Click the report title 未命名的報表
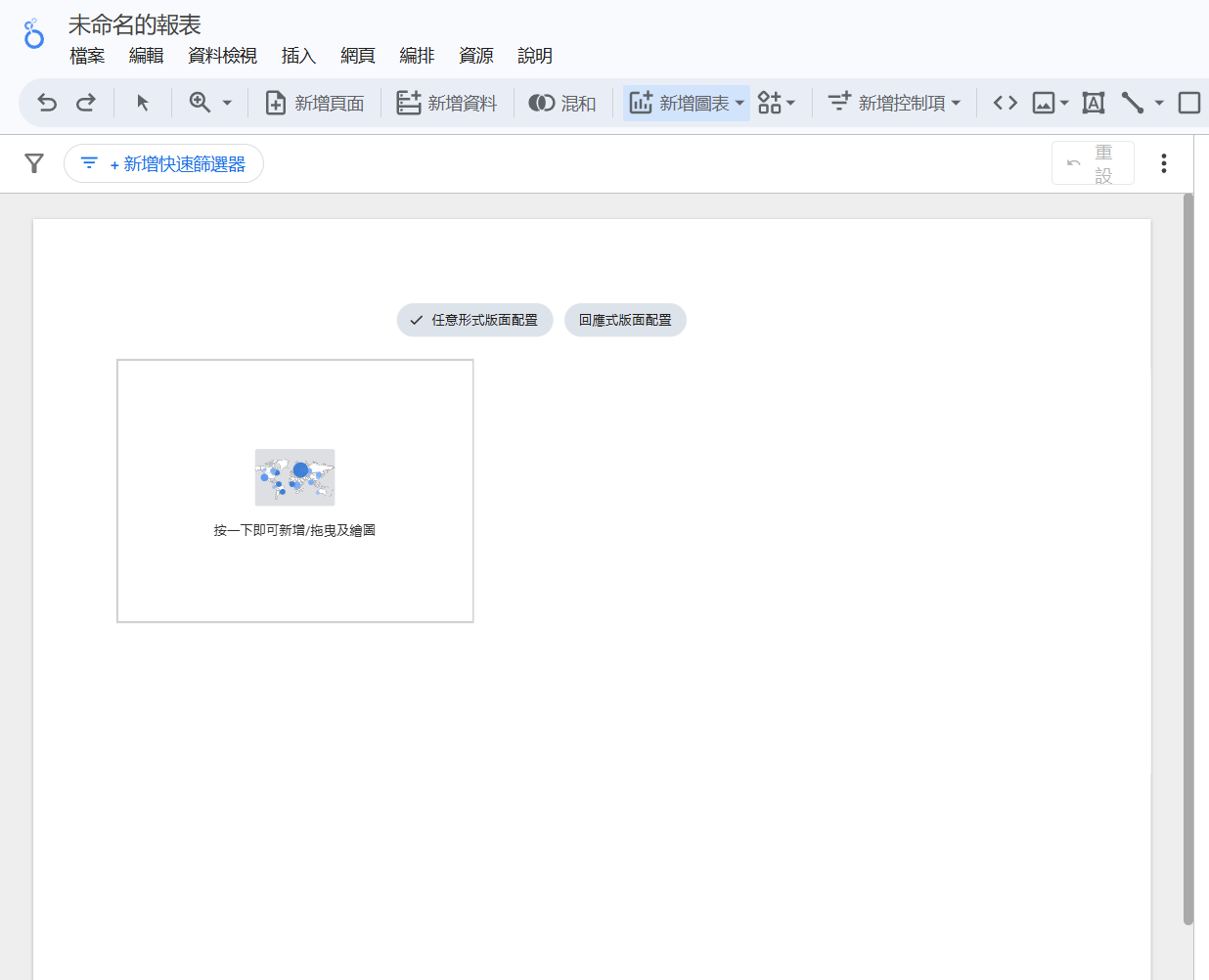1209x980 pixels. click(x=135, y=24)
